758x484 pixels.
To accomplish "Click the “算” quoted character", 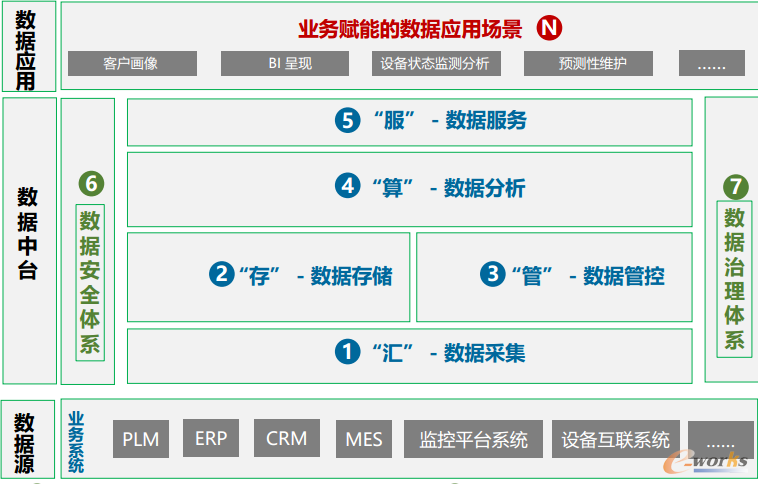I will click(393, 188).
